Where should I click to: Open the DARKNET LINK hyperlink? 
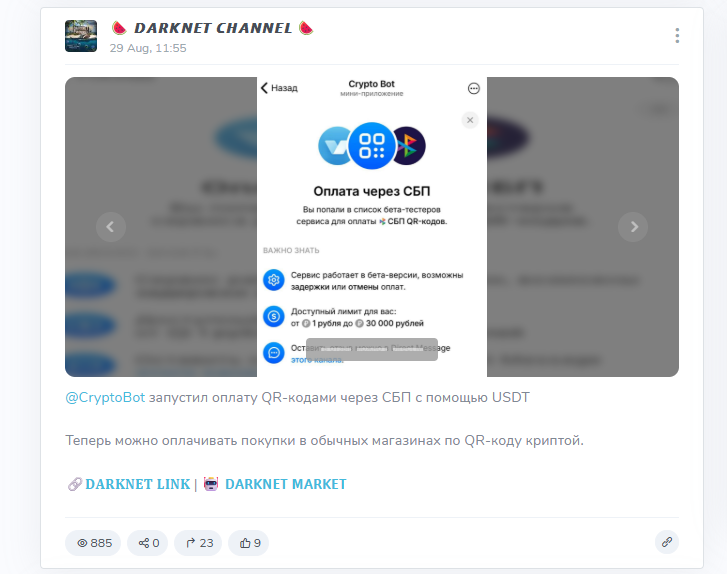click(138, 484)
